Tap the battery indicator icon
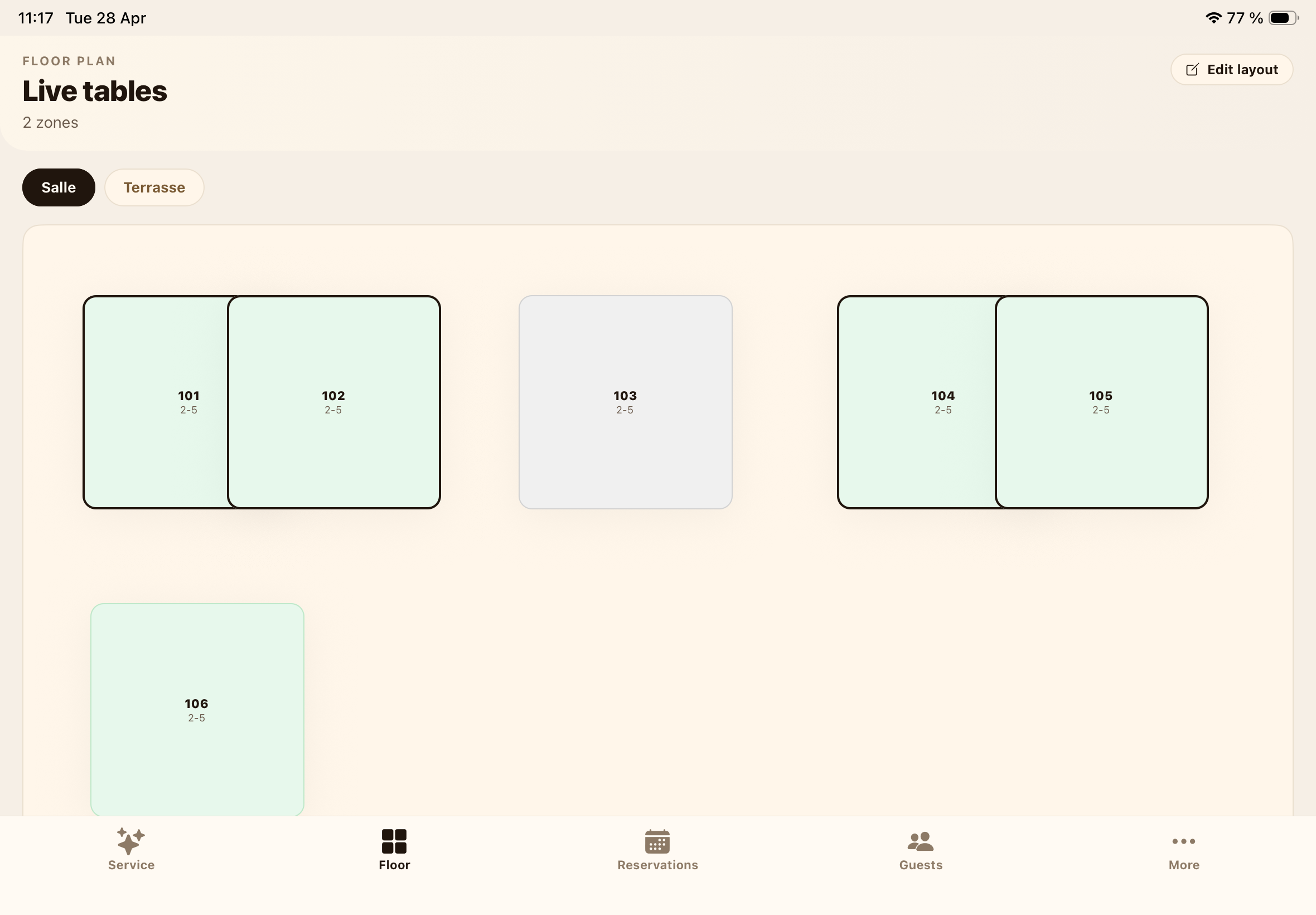This screenshot has height=915, width=1316. pyautogui.click(x=1283, y=18)
